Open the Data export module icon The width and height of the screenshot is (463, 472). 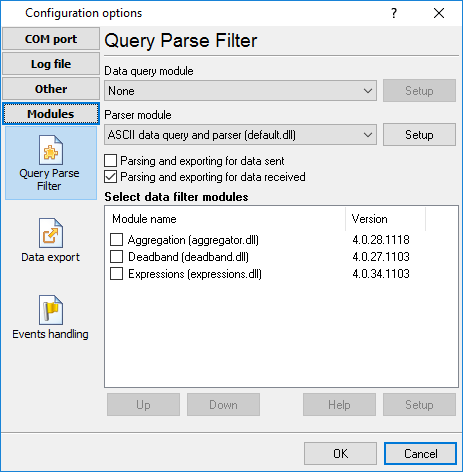(x=51, y=233)
